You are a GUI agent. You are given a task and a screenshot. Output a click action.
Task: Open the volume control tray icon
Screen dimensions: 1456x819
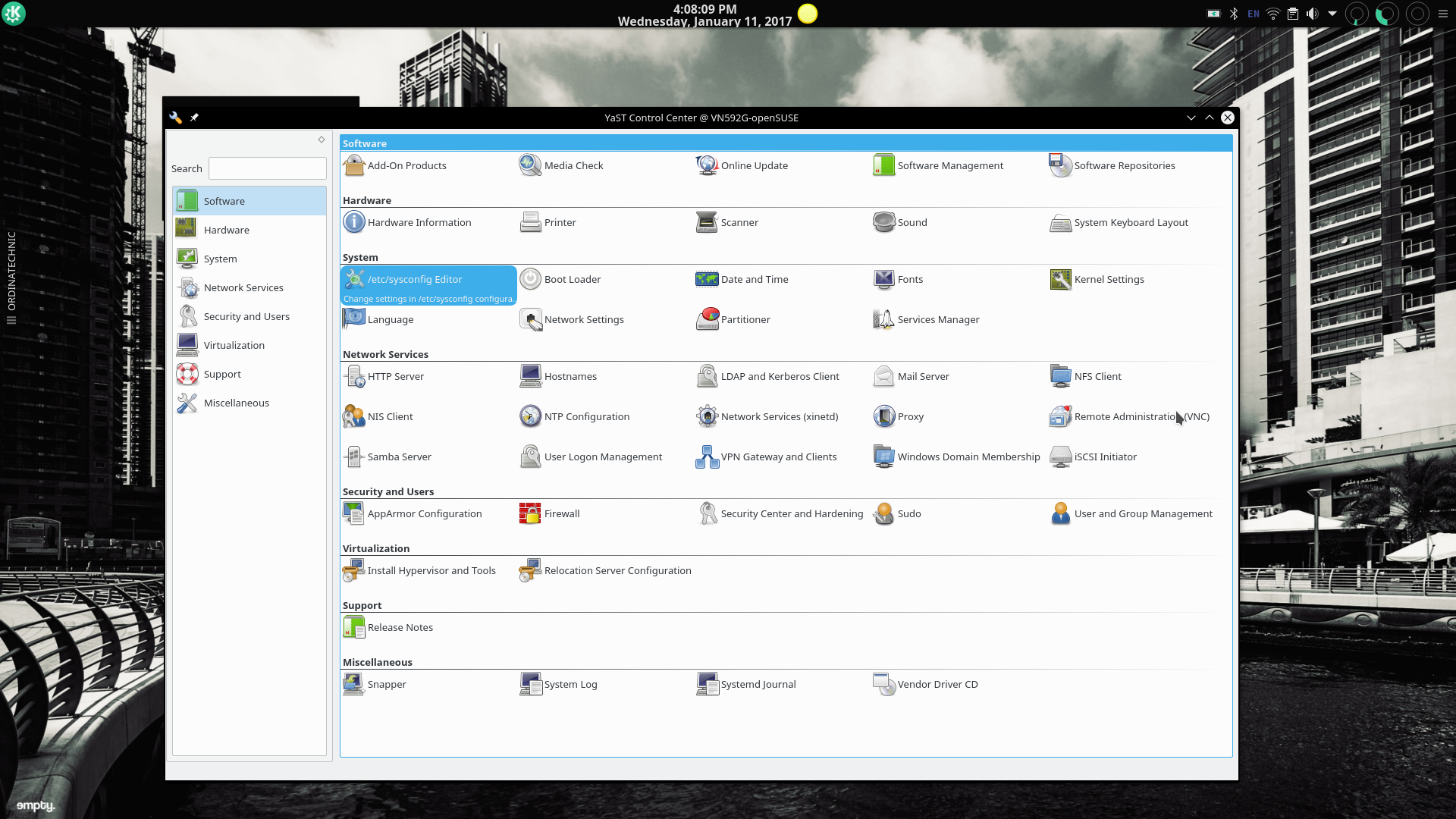pos(1313,14)
